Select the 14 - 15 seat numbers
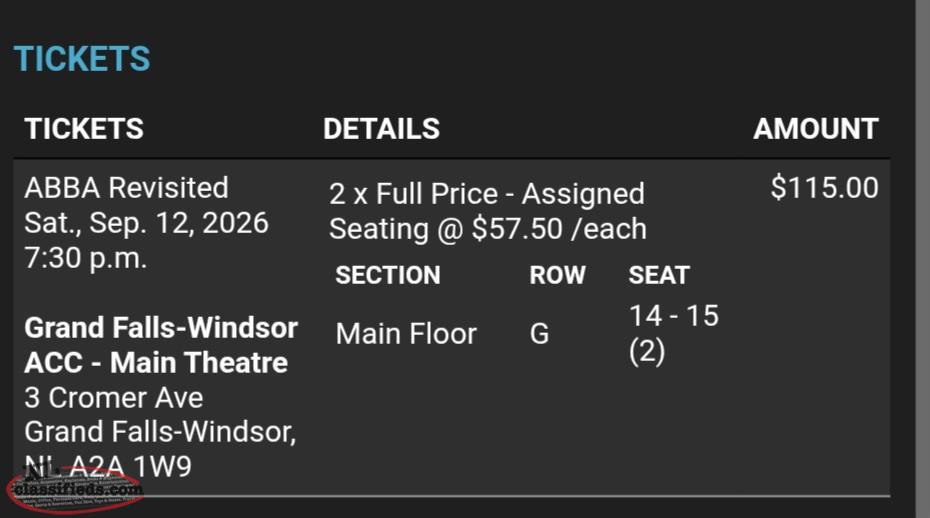Screen dimensions: 930x518 pos(674,316)
